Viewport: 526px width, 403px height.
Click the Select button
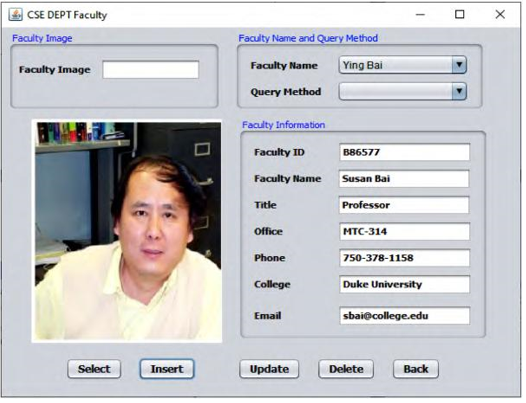coord(94,369)
